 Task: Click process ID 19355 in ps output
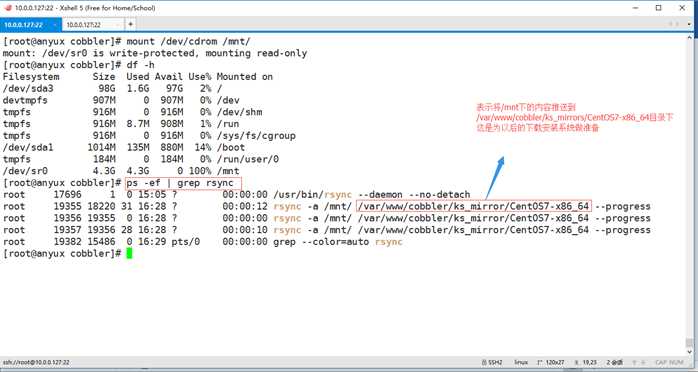click(68, 206)
